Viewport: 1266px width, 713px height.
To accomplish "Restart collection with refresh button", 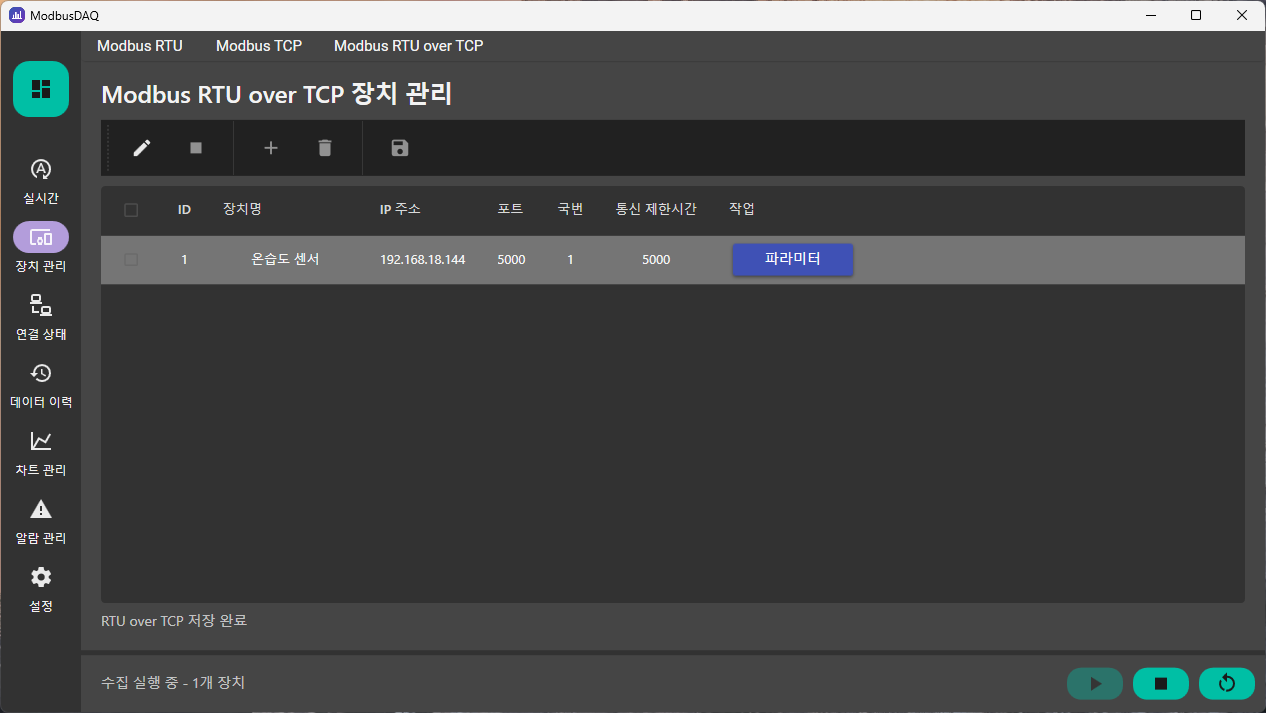I will click(x=1227, y=683).
